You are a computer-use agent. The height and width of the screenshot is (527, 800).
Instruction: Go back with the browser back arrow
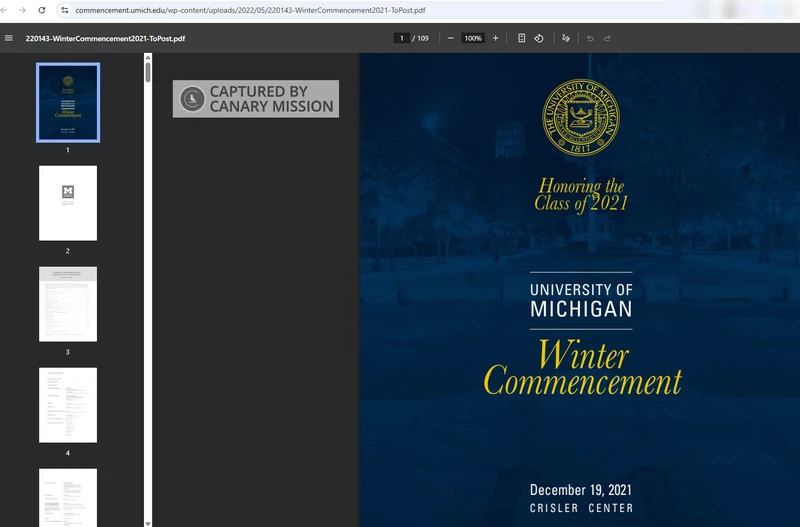click(4, 10)
